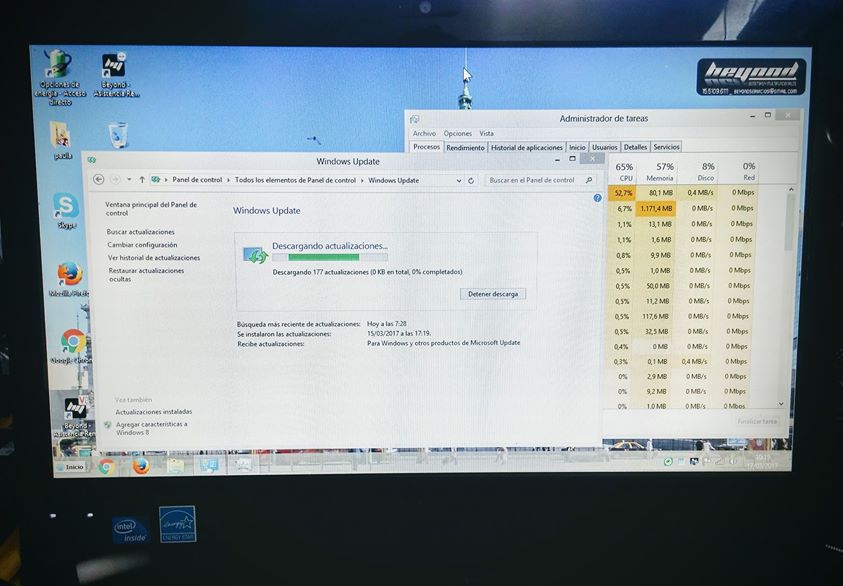Expand the recent locations arrow
The height and width of the screenshot is (586, 843).
[128, 180]
